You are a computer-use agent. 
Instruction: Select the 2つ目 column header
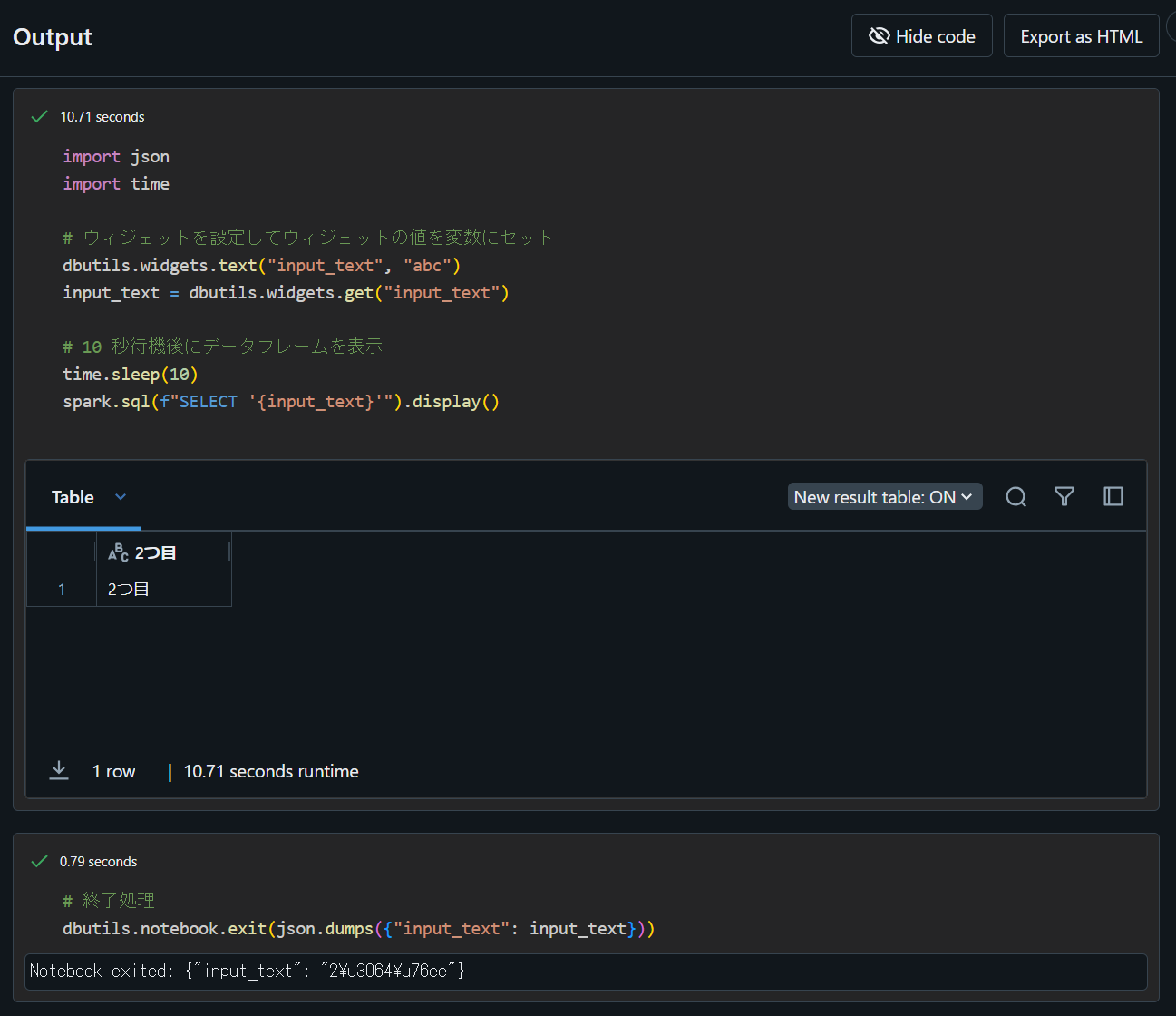(x=155, y=552)
